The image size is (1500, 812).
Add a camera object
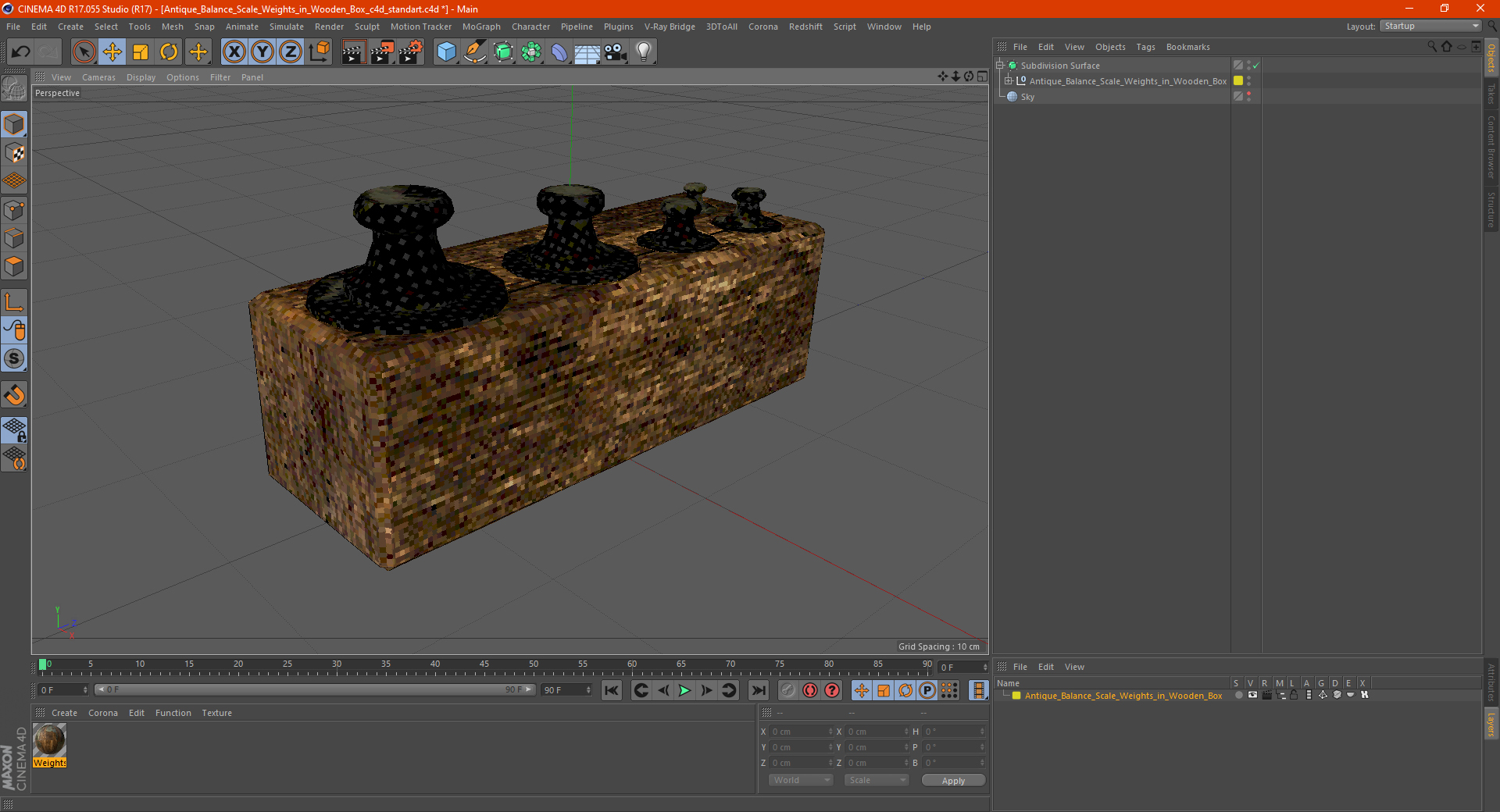(616, 52)
